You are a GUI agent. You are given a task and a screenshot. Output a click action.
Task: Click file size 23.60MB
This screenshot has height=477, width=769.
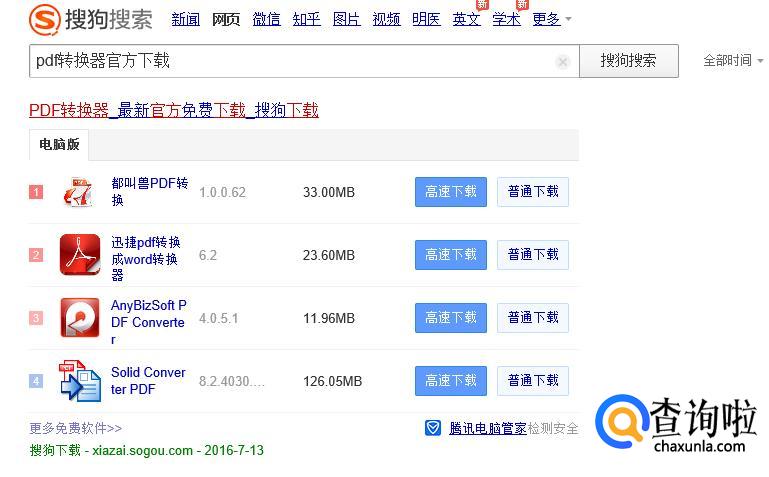329,255
